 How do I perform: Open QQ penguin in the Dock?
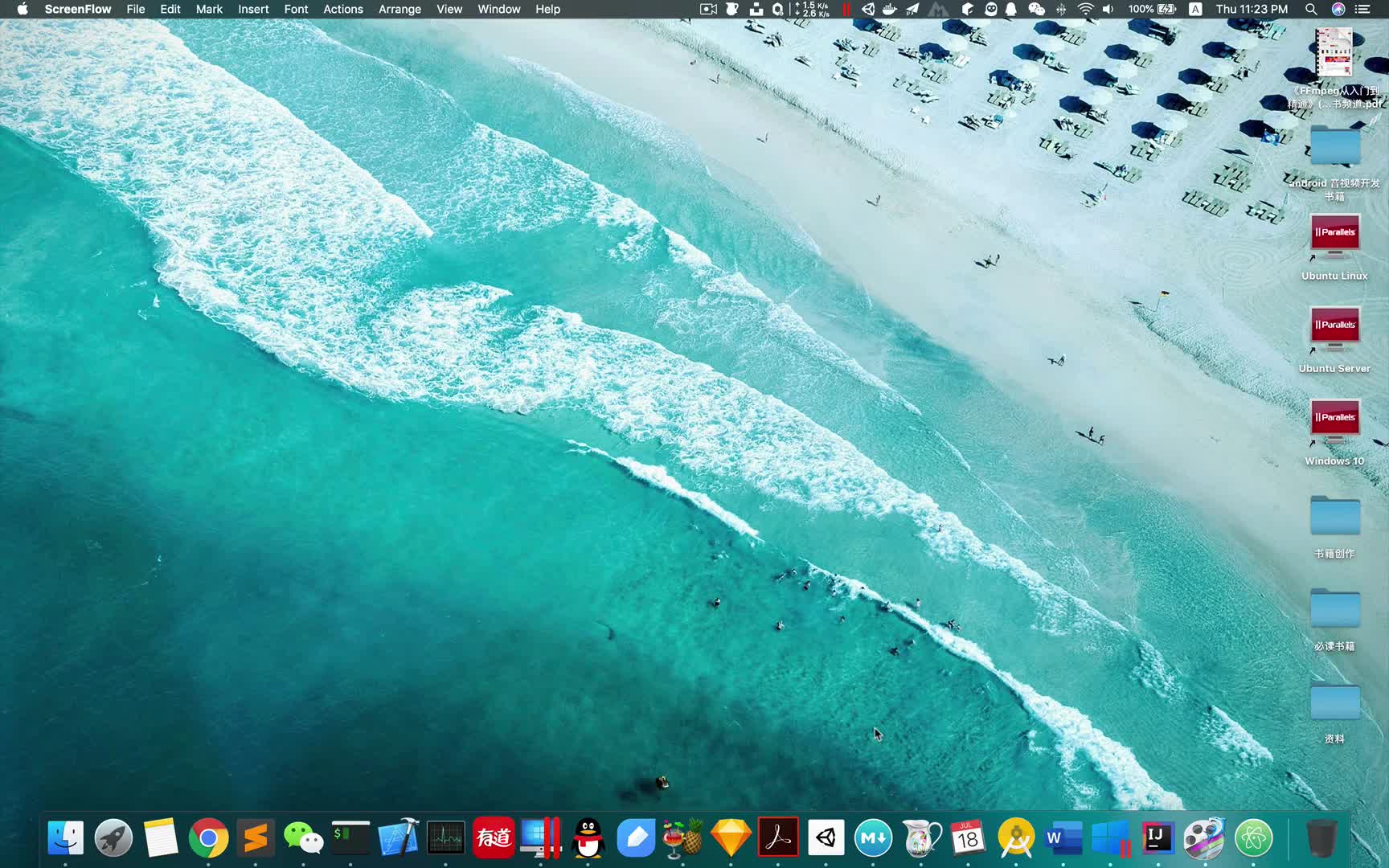click(588, 838)
